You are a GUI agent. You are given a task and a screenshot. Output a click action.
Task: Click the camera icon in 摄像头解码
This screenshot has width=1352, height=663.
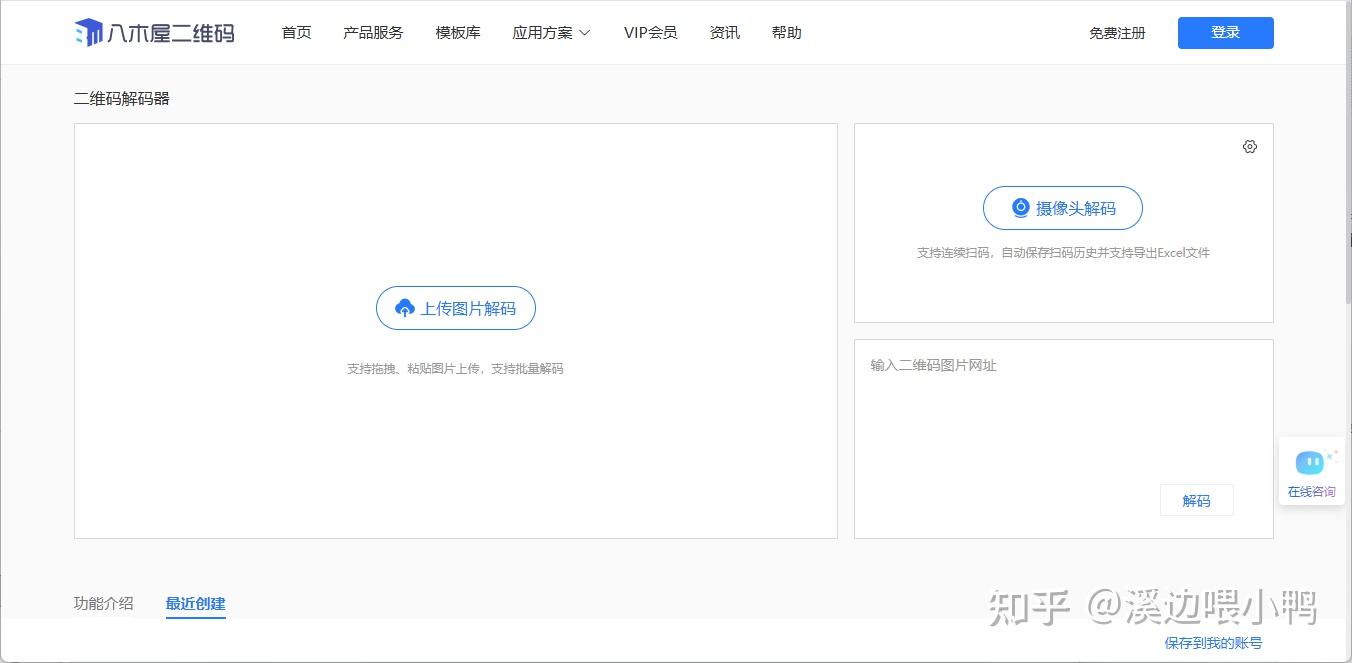coord(1020,208)
